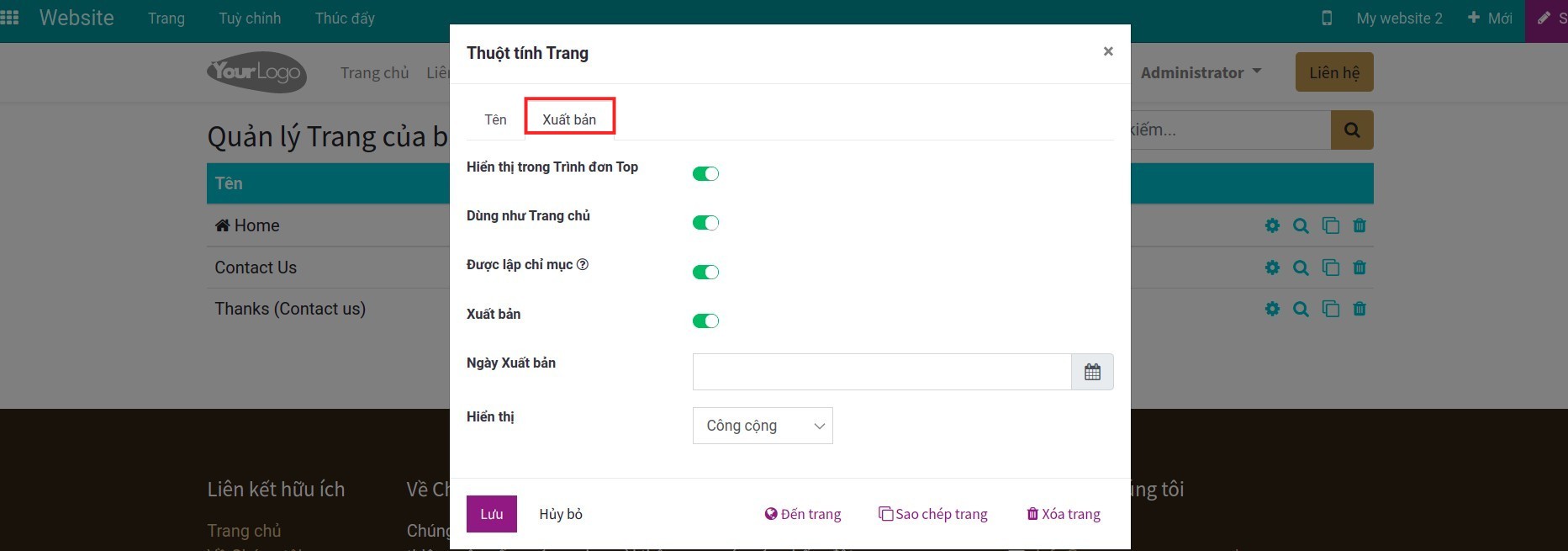Select the Xuất bản tab
Screen dimensions: 1568x551
click(569, 119)
